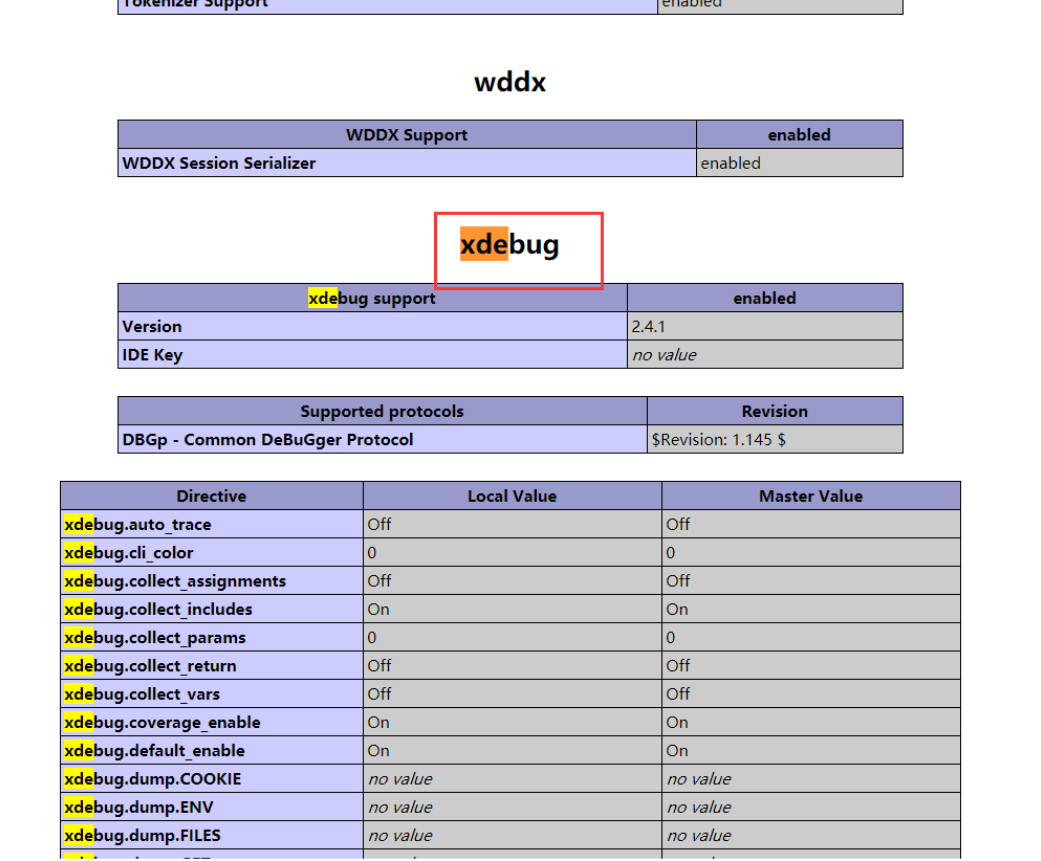This screenshot has width=1041, height=861.
Task: Click the Directive column header
Action: 211,495
